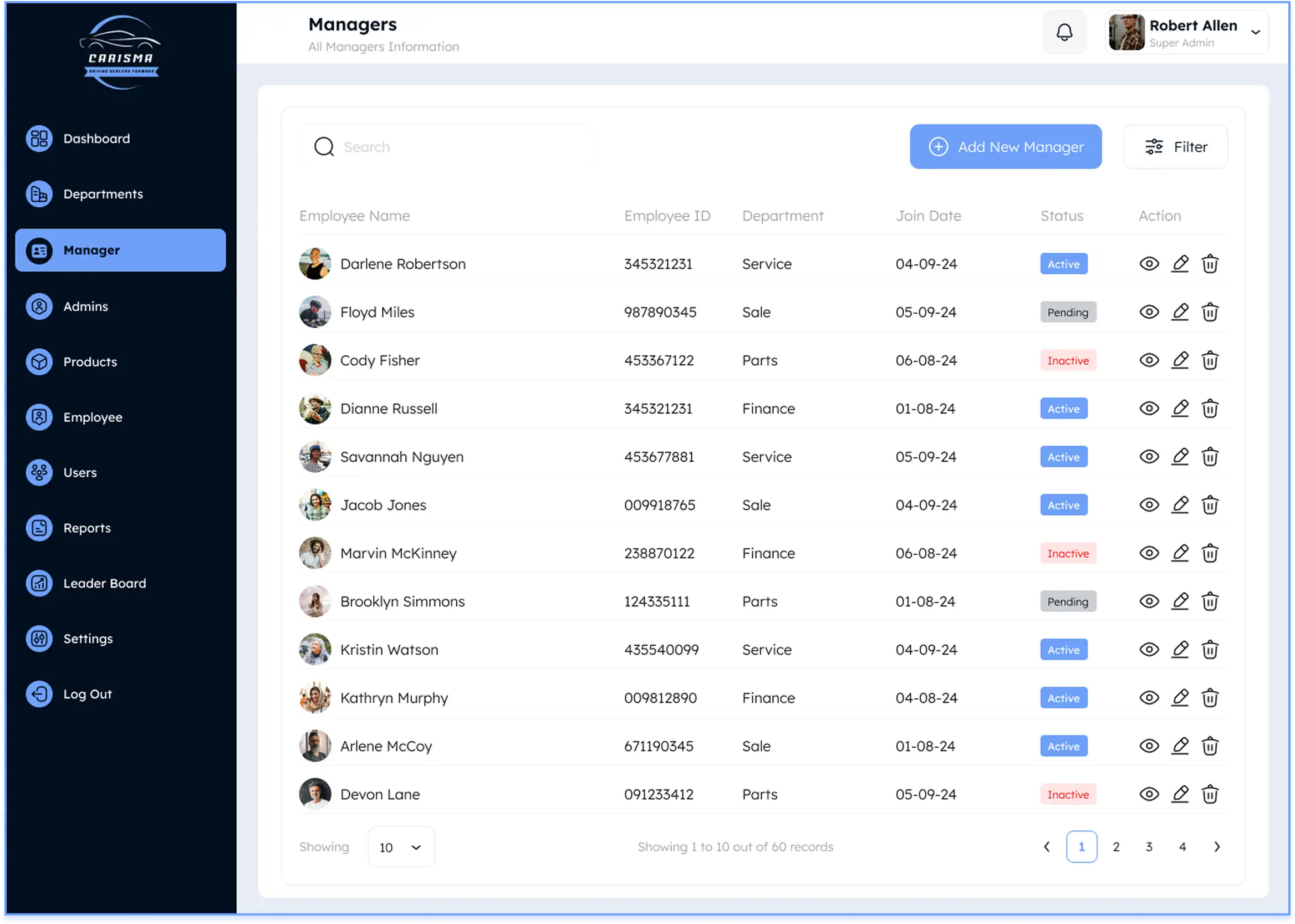Click the search magnifier icon

324,147
